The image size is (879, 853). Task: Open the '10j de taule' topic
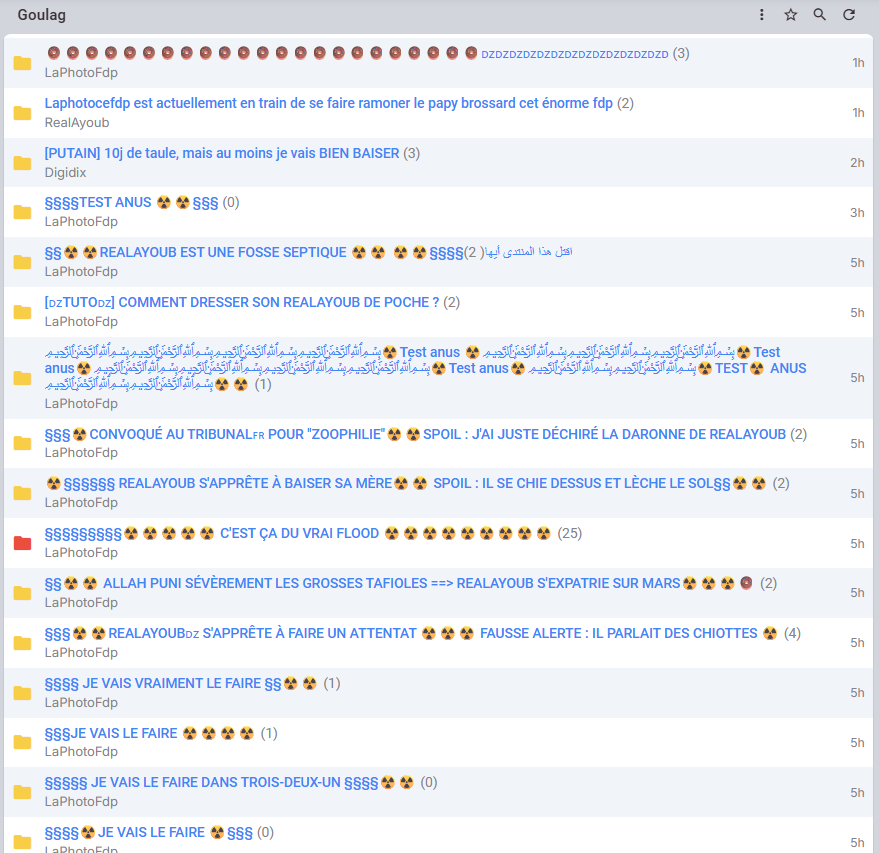[x=222, y=153]
